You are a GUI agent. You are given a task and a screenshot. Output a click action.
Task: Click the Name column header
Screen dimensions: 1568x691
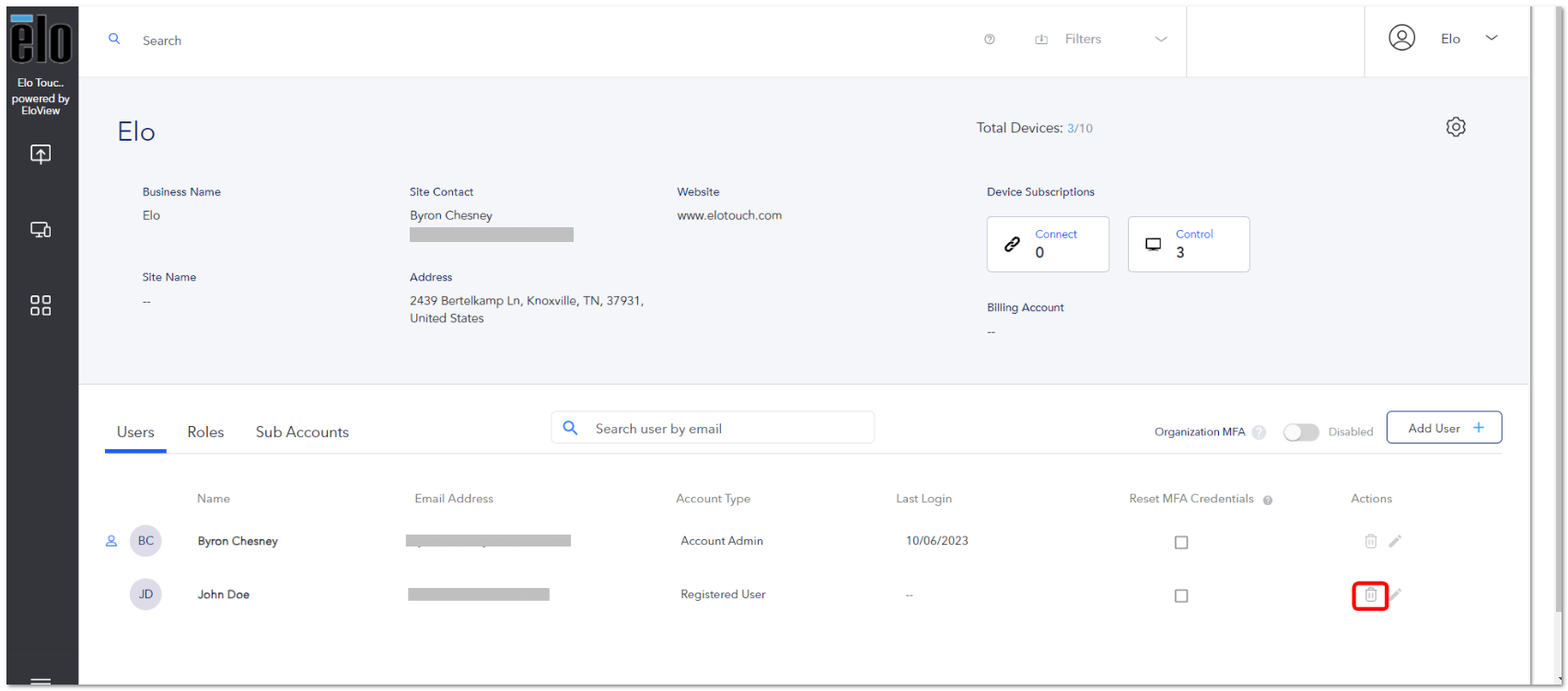[x=214, y=499]
